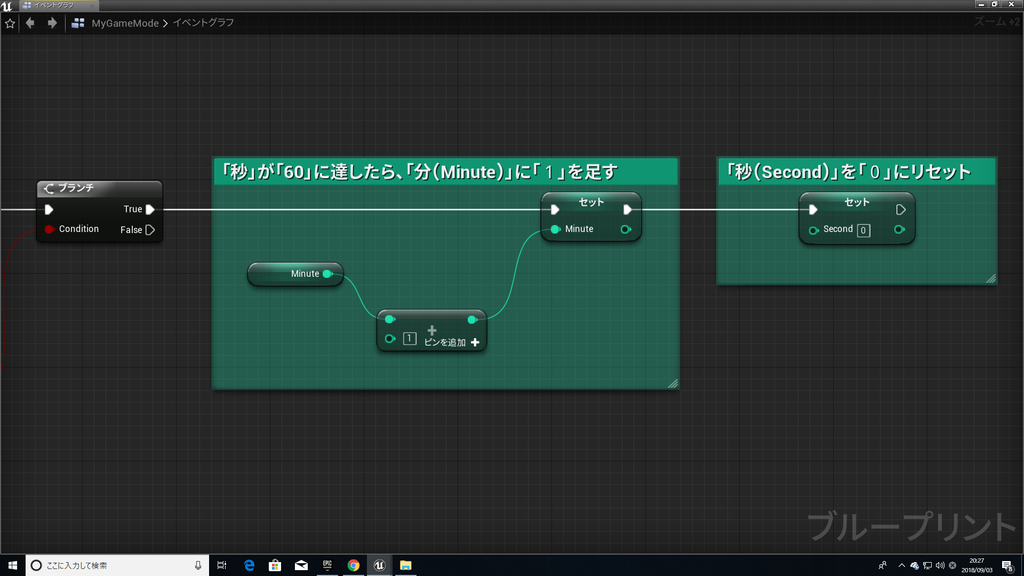Open Mail app from taskbar
The height and width of the screenshot is (576, 1024).
pos(301,566)
